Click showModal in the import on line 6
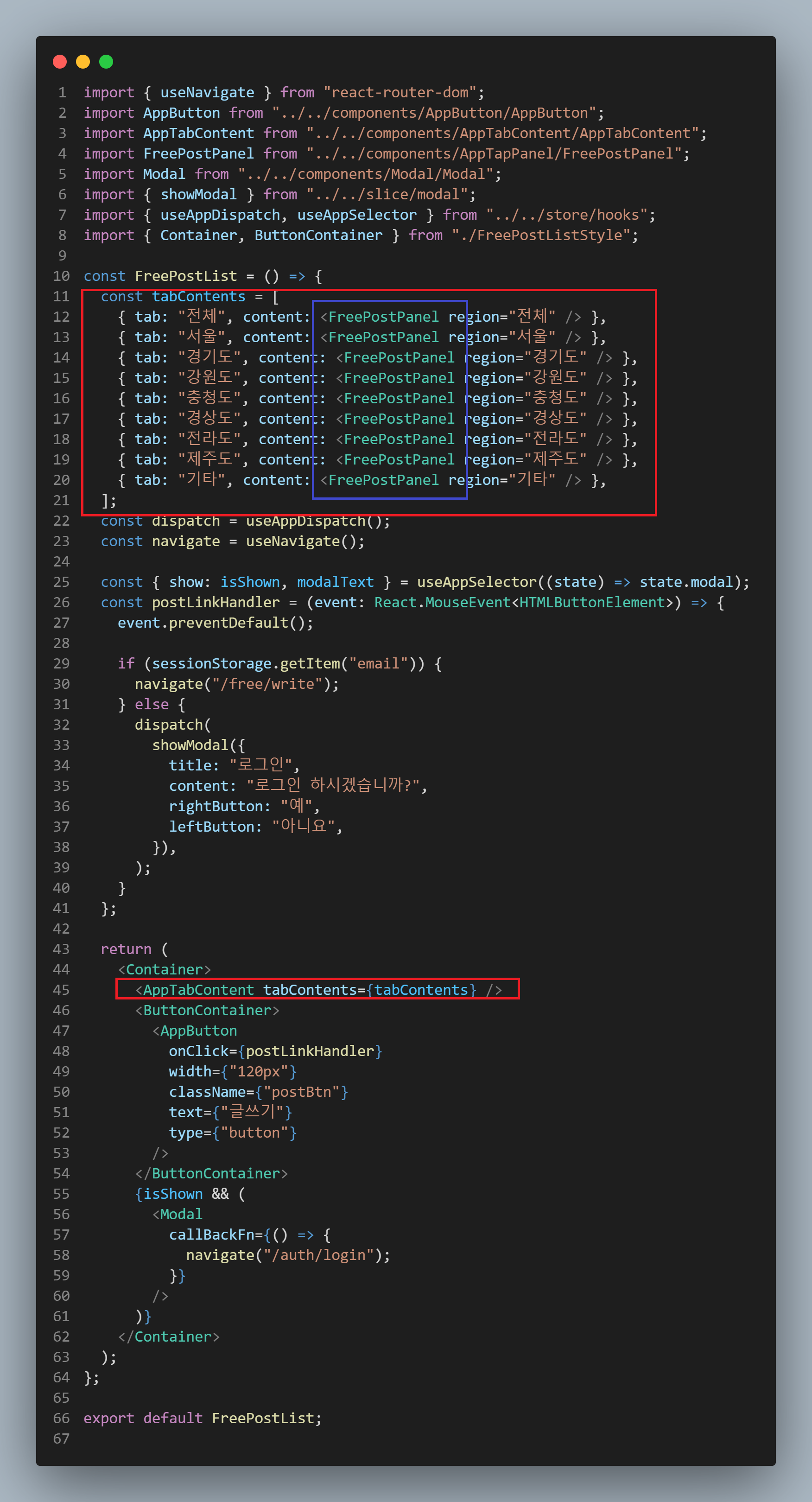The height and width of the screenshot is (1502, 812). 199,195
